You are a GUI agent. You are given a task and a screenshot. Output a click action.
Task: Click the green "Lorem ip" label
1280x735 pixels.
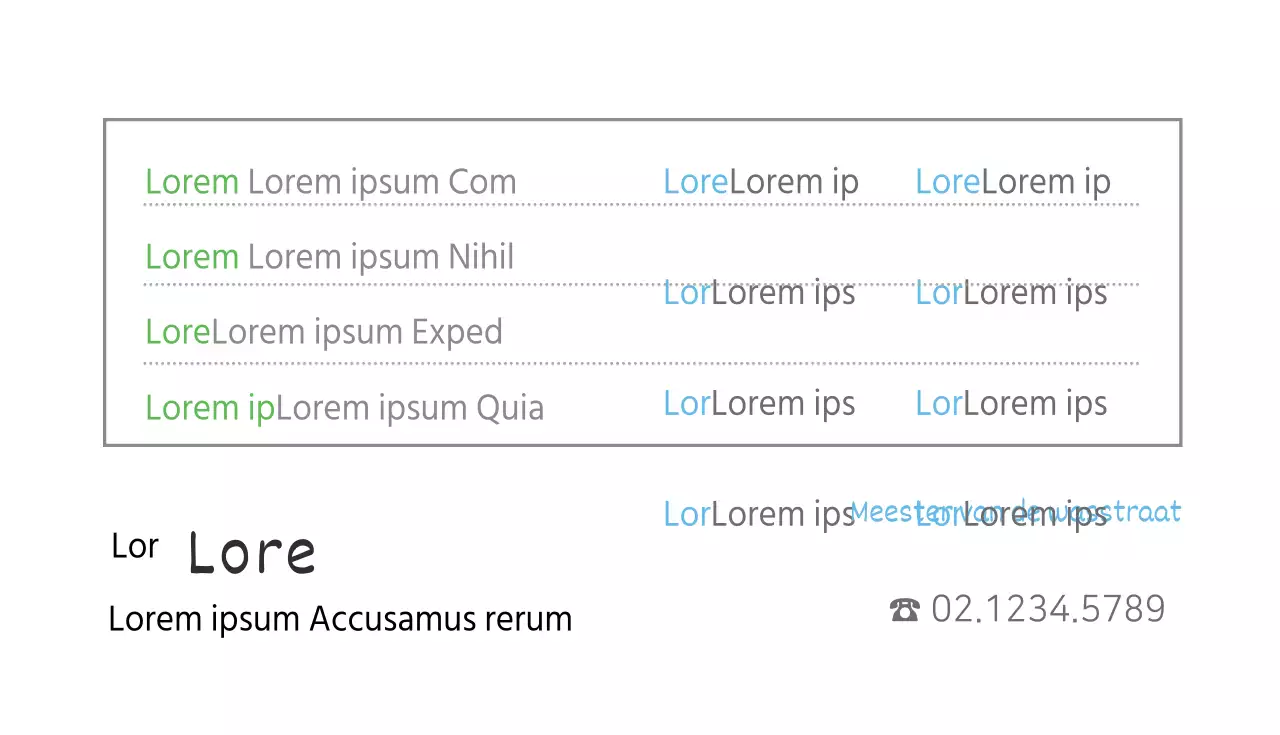click(210, 408)
